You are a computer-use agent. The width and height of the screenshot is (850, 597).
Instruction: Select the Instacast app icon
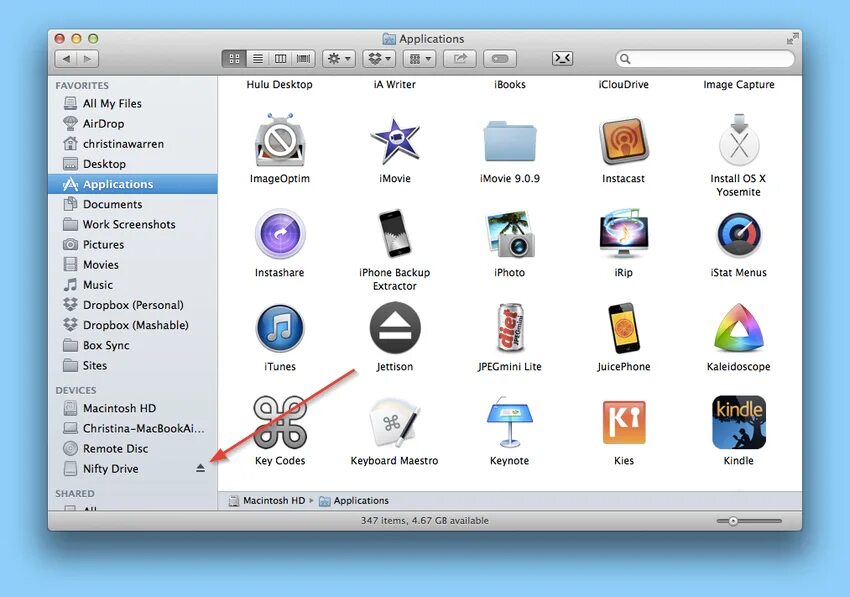623,141
